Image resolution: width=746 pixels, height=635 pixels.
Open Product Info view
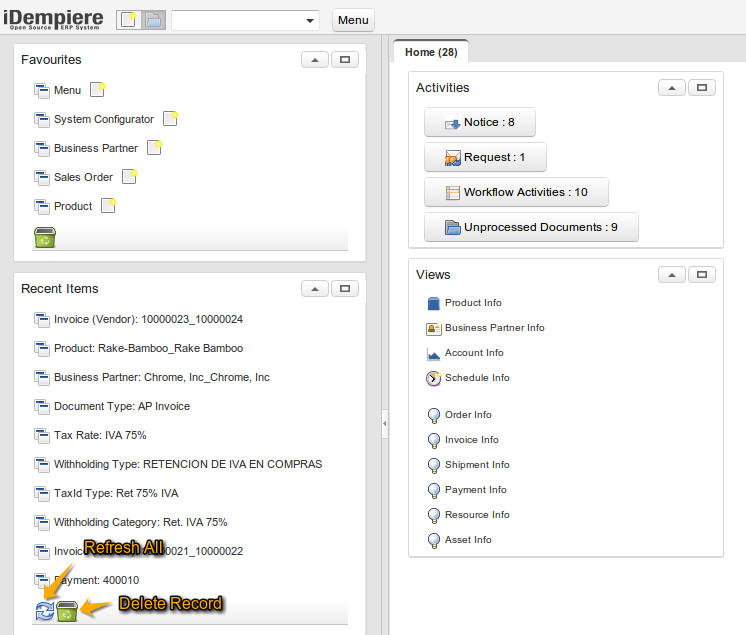point(473,303)
